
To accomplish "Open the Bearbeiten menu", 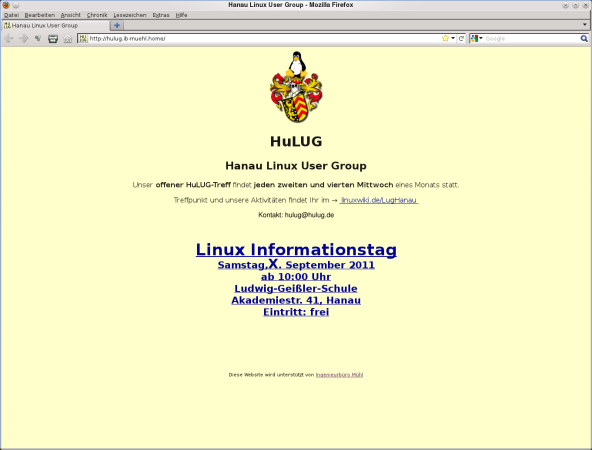I will [40, 15].
